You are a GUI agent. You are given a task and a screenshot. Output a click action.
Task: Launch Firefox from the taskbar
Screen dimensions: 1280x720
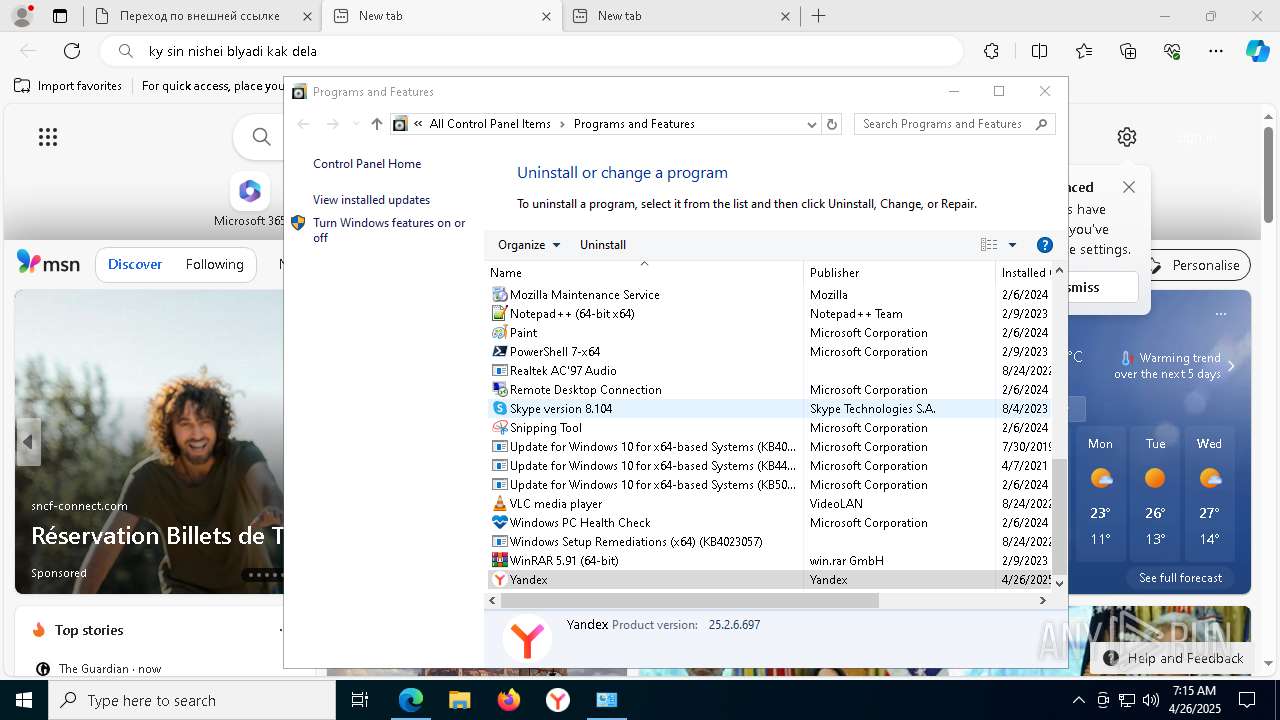coord(509,700)
